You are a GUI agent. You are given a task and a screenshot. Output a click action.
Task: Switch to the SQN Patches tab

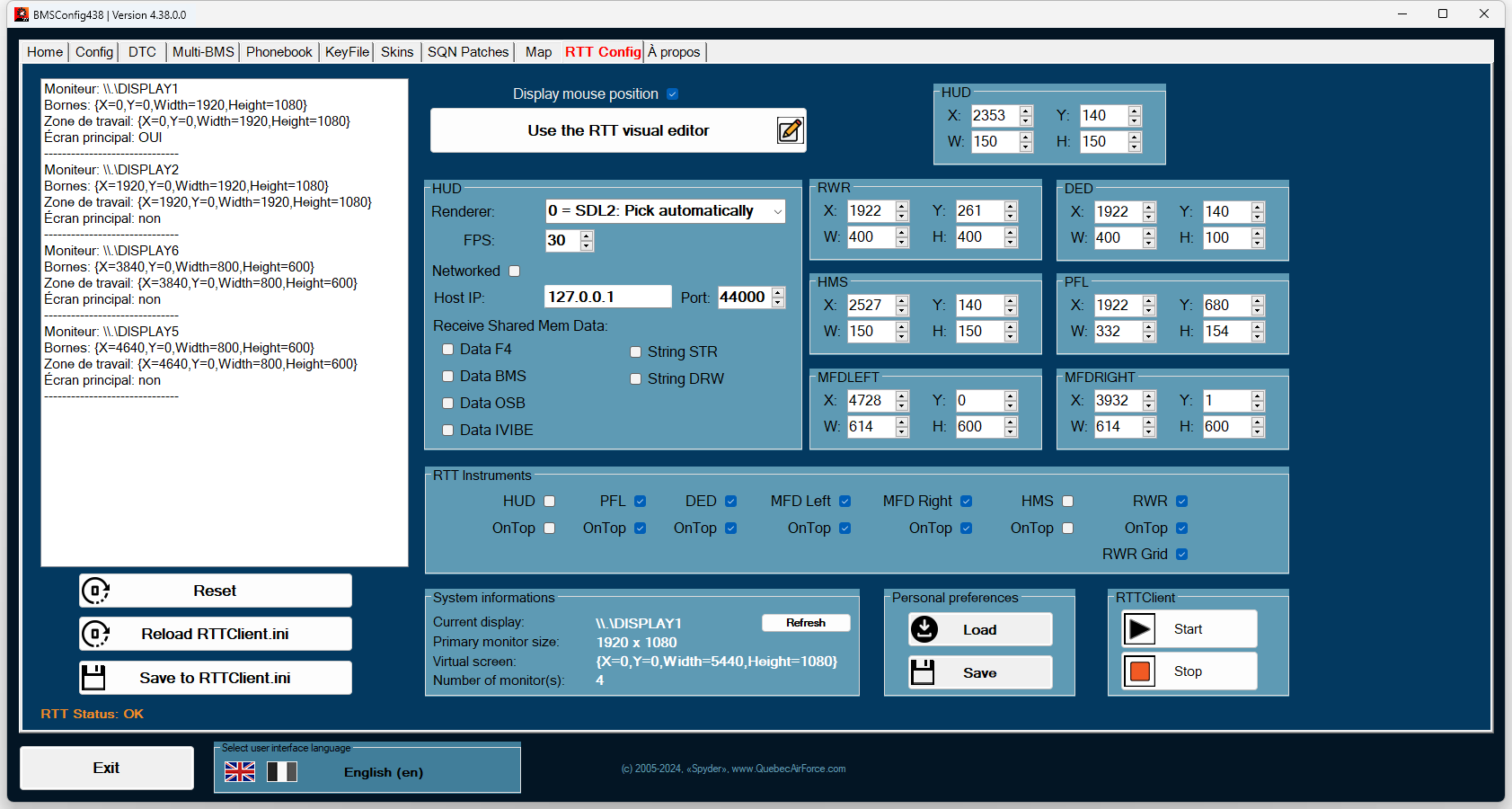click(x=468, y=52)
